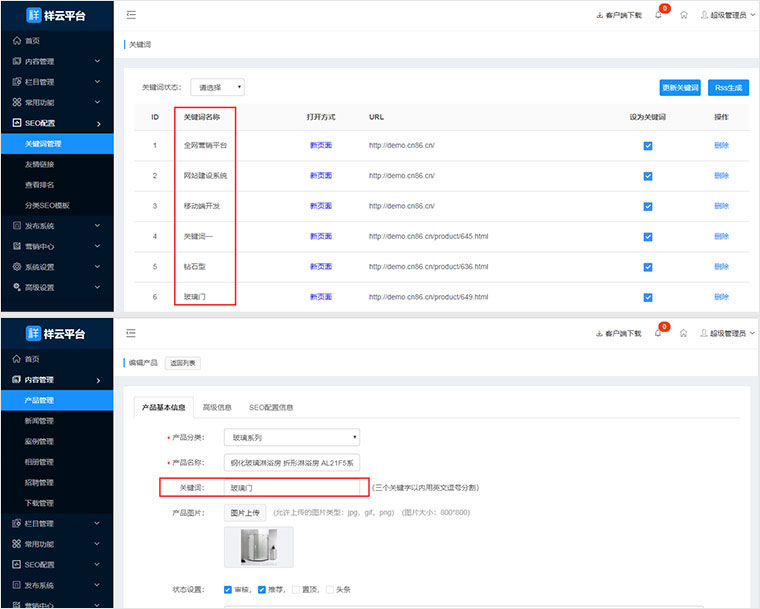Open the 关键词状态 请选择 dropdown
The image size is (760, 609).
(x=217, y=88)
